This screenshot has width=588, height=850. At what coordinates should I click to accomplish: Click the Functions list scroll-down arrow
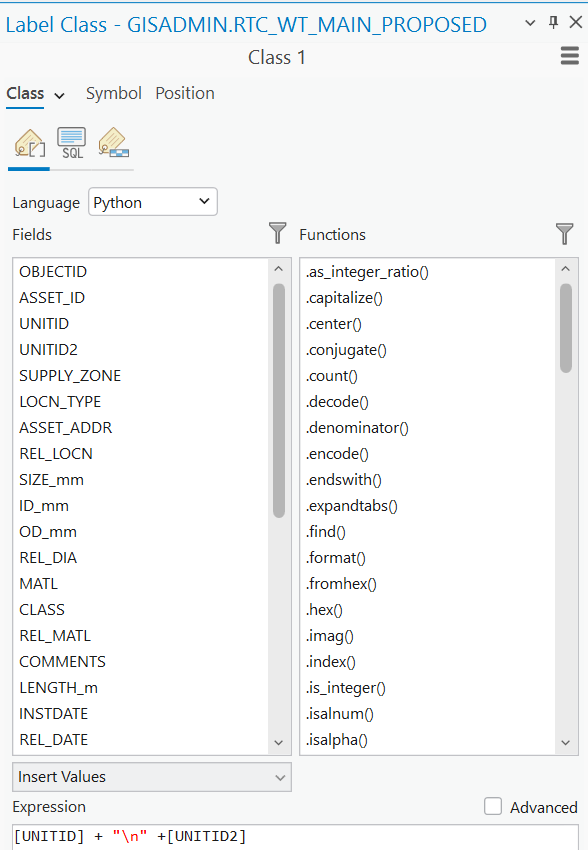click(x=566, y=743)
